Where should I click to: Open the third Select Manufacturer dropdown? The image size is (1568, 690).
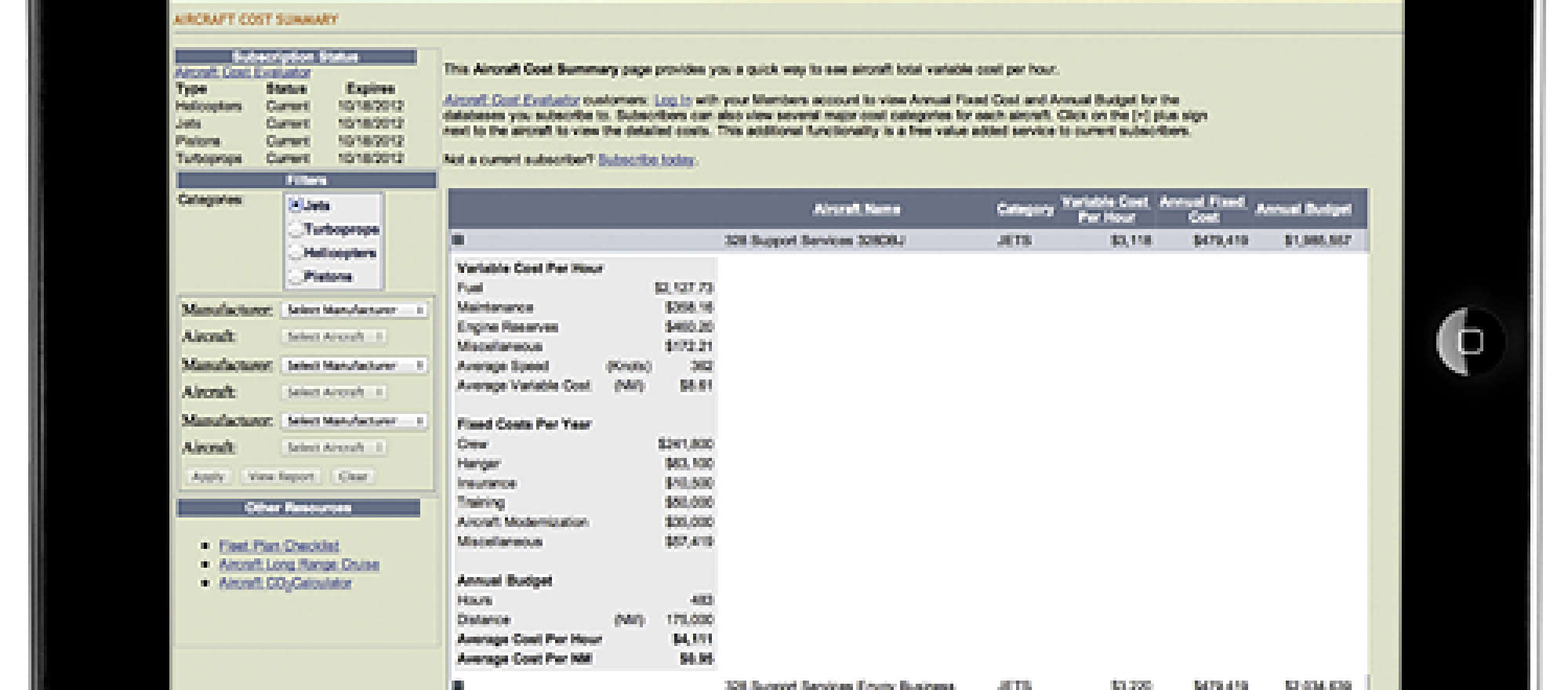pos(354,421)
